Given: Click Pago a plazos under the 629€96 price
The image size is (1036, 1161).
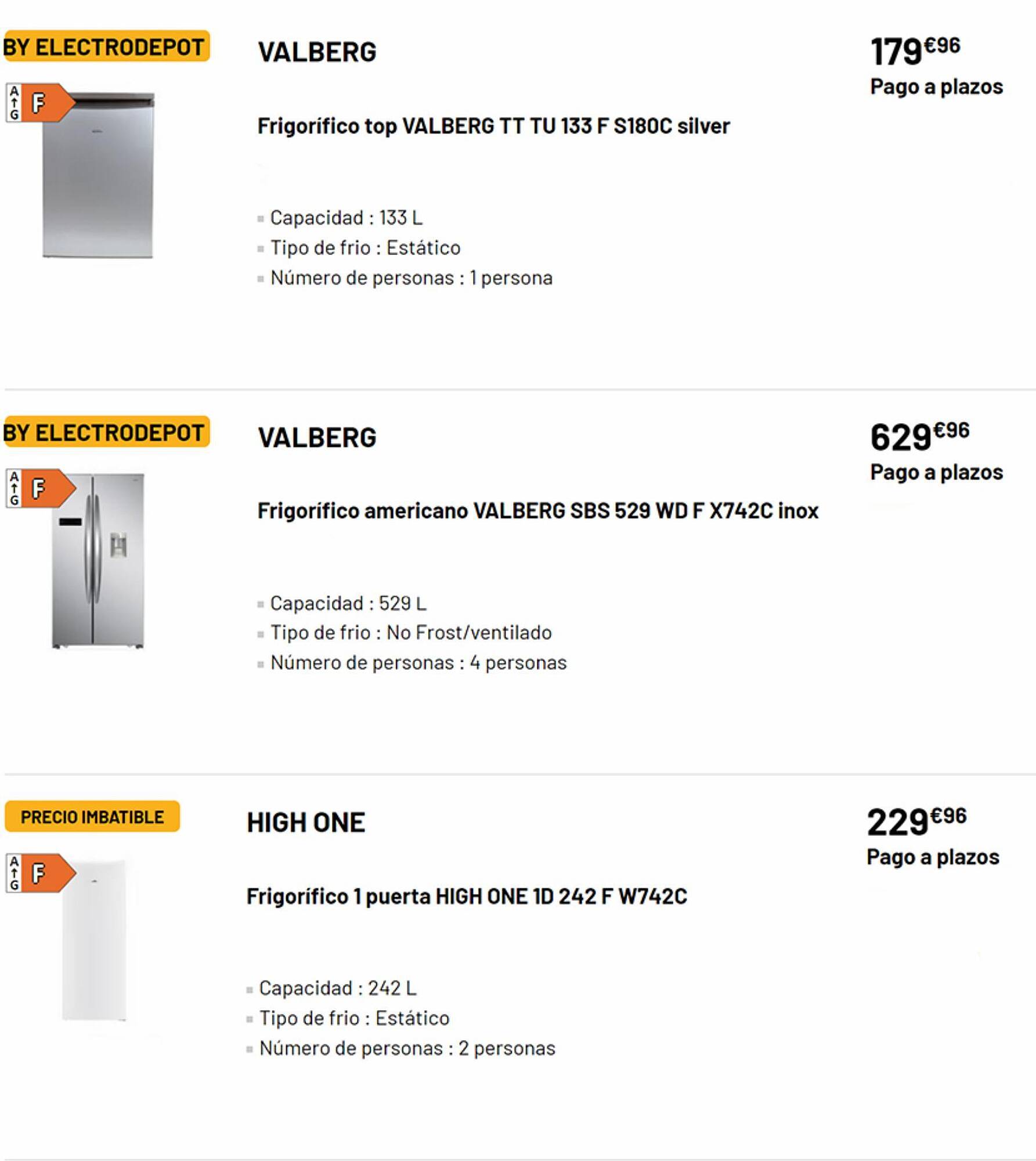Looking at the screenshot, I should [936, 473].
